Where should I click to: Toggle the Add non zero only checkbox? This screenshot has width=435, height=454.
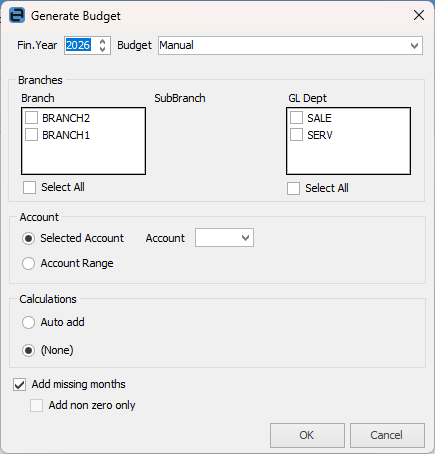[x=36, y=406]
